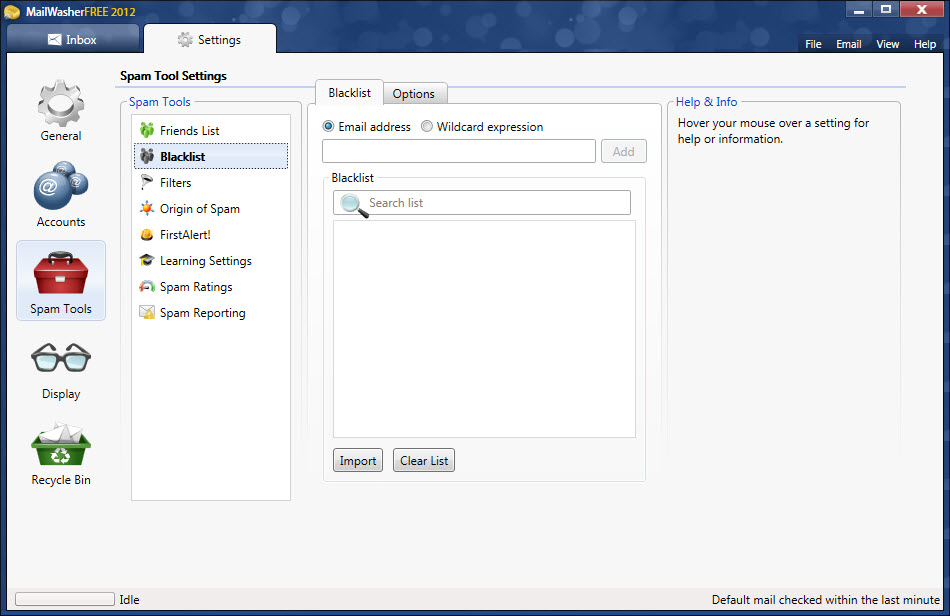Open Spam Ratings entry

click(x=211, y=286)
